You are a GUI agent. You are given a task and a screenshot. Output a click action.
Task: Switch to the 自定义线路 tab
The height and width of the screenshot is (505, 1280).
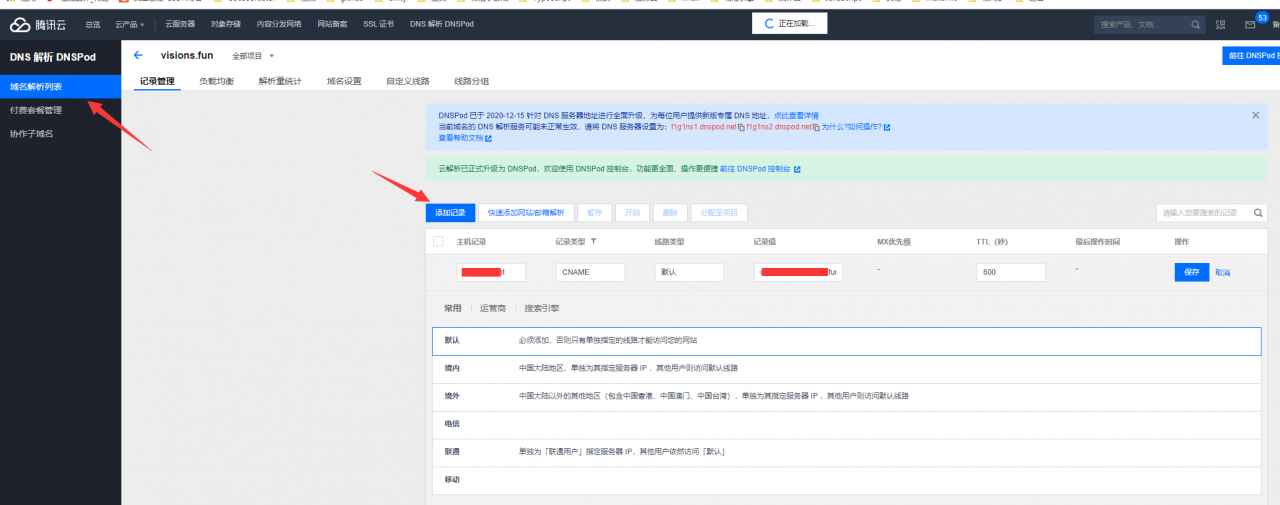pyautogui.click(x=408, y=81)
